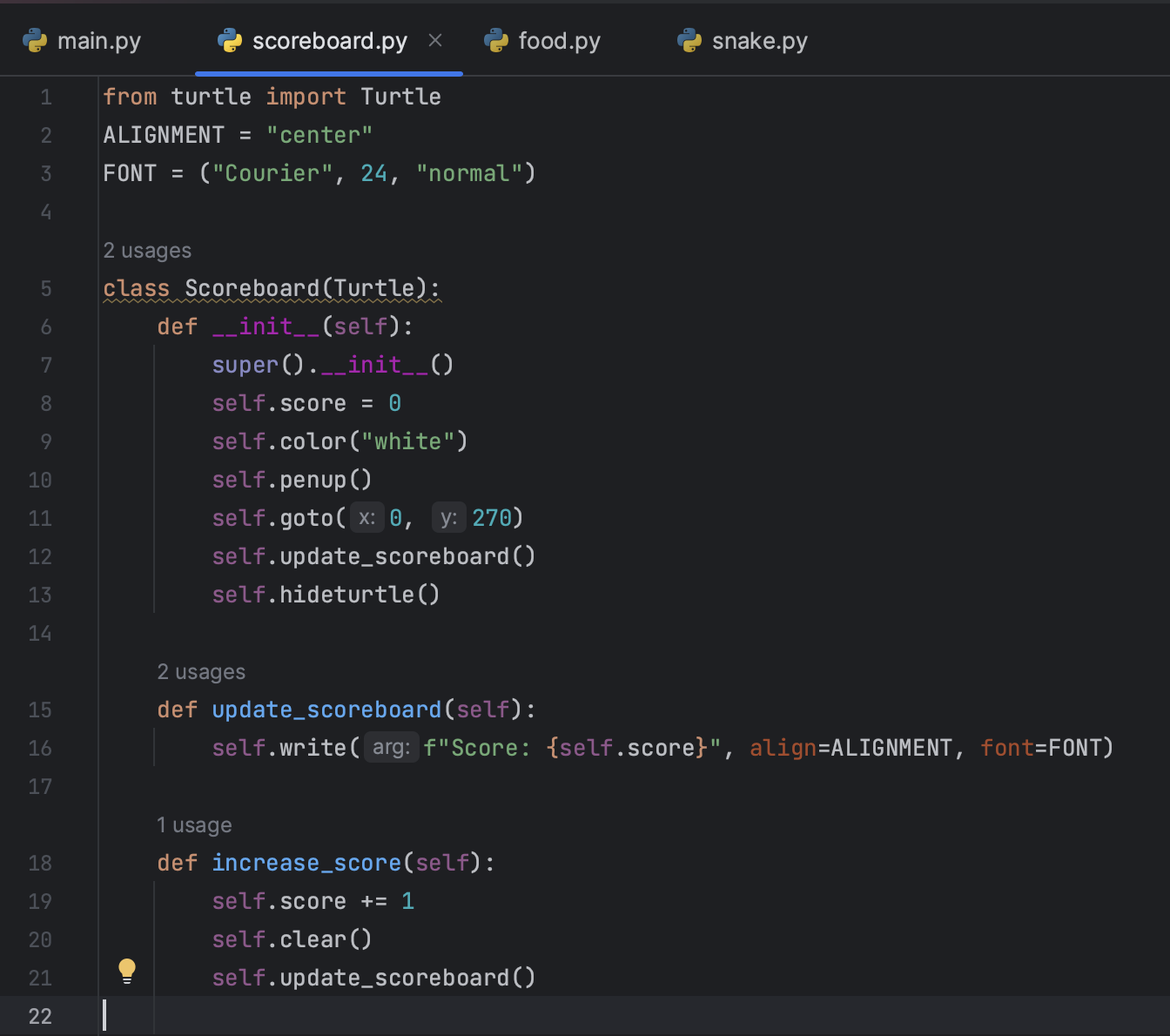Click the "ALIGNMENT" constant on line 2

point(164,135)
